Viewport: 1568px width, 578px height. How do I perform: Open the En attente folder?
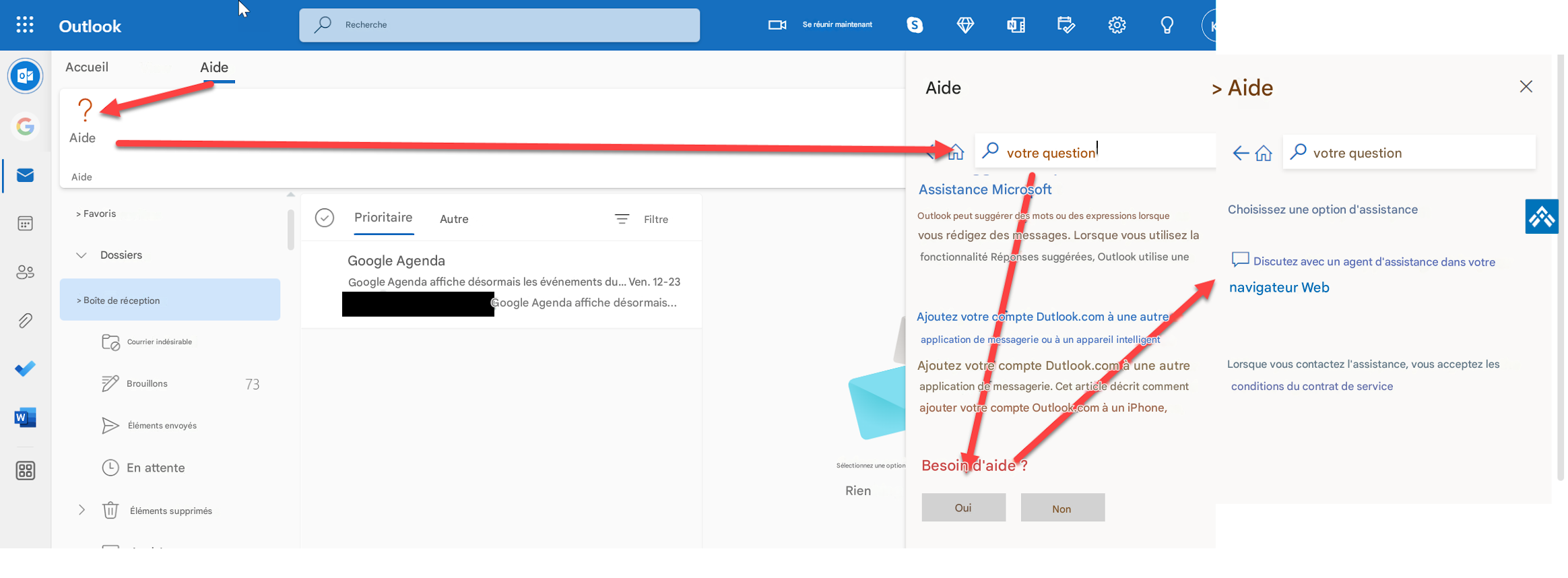[x=156, y=468]
